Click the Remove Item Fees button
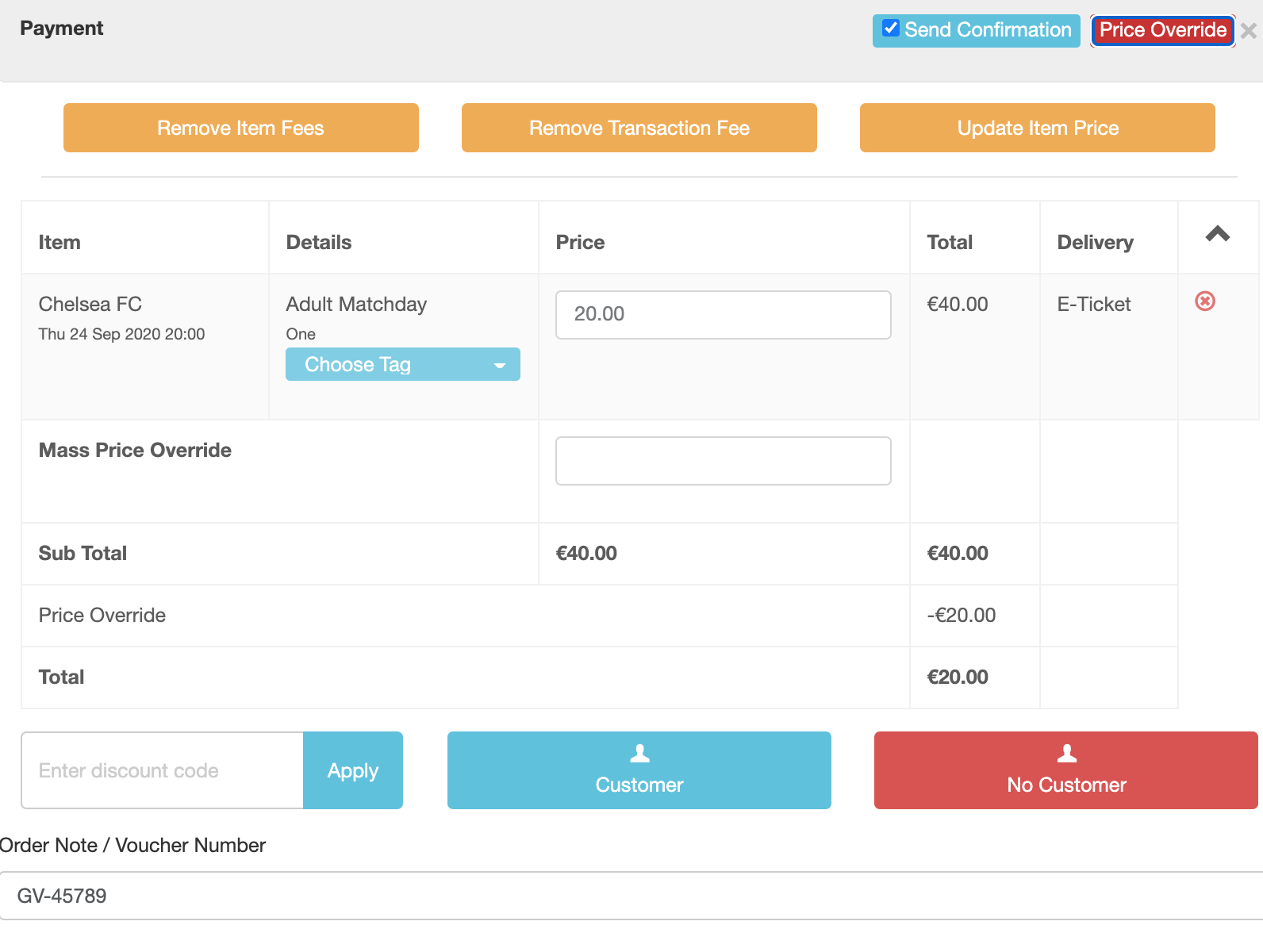1263x952 pixels. pos(241,128)
